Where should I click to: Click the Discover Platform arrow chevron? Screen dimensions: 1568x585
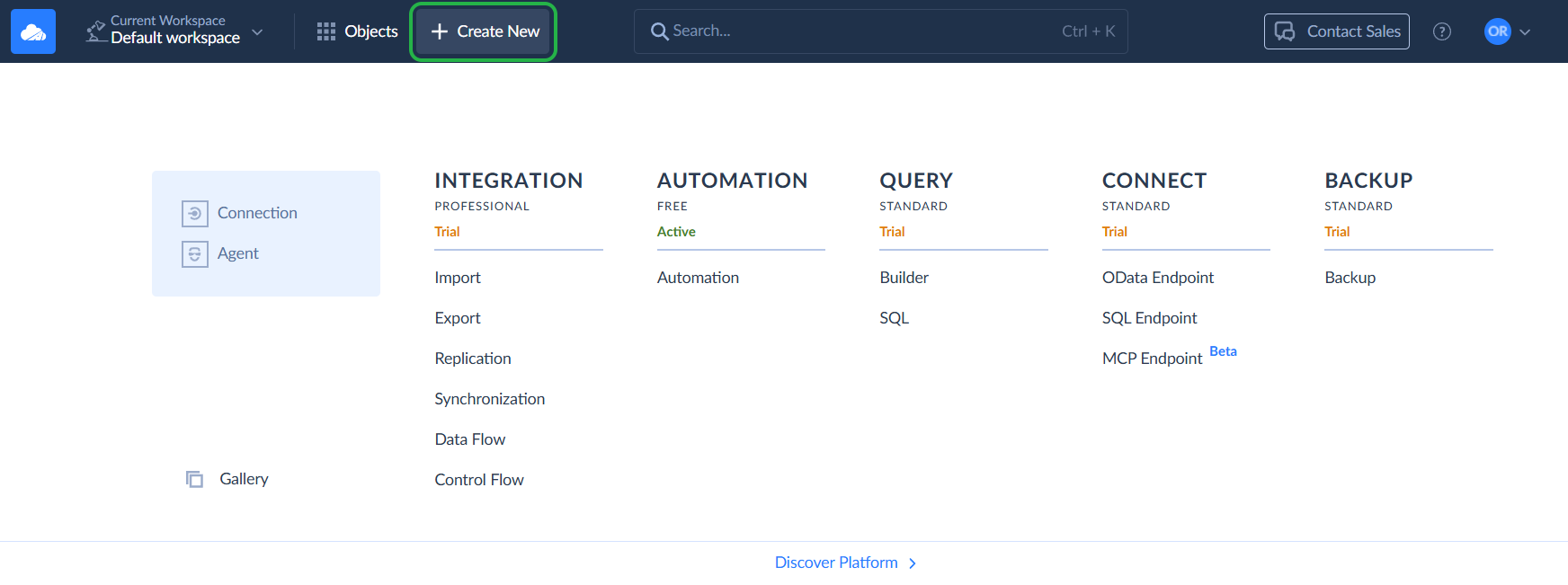coord(913,563)
